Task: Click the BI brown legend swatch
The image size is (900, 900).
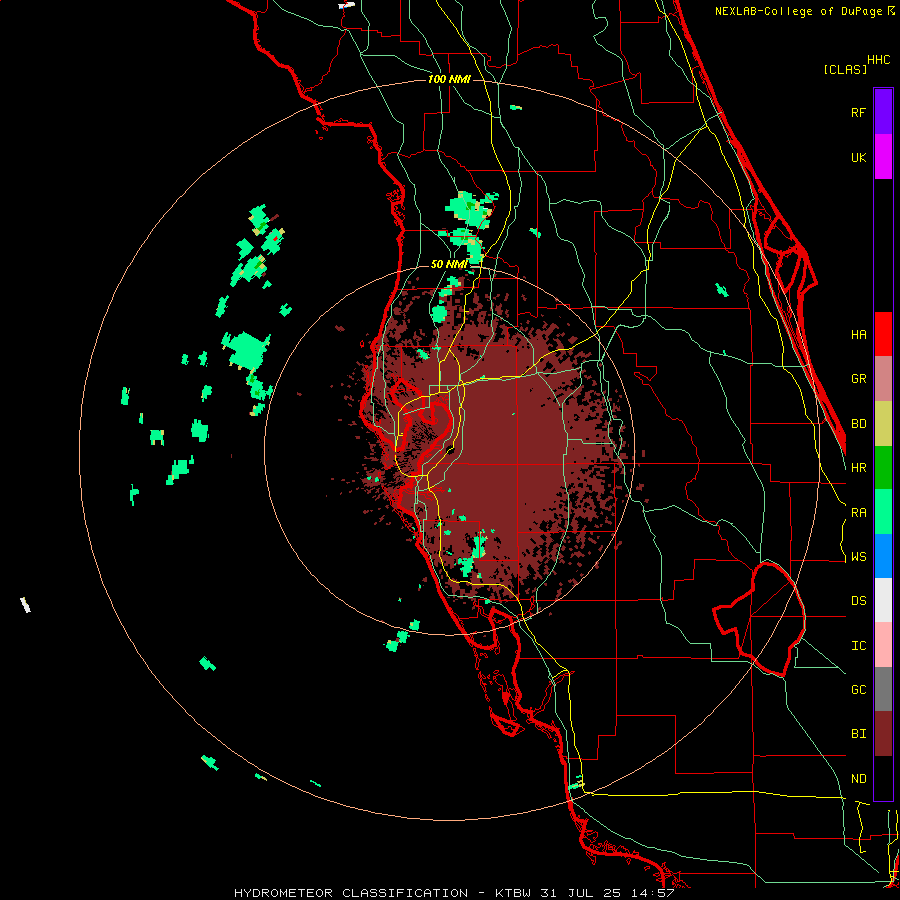Action: coord(883,734)
